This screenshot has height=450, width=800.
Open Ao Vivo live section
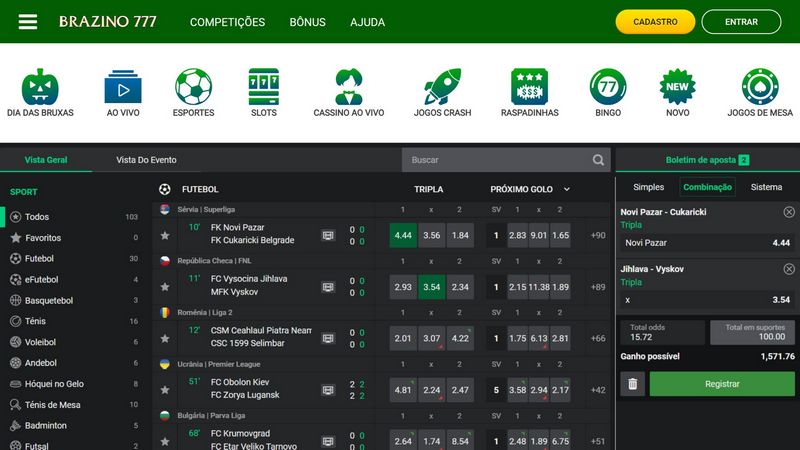coord(123,92)
